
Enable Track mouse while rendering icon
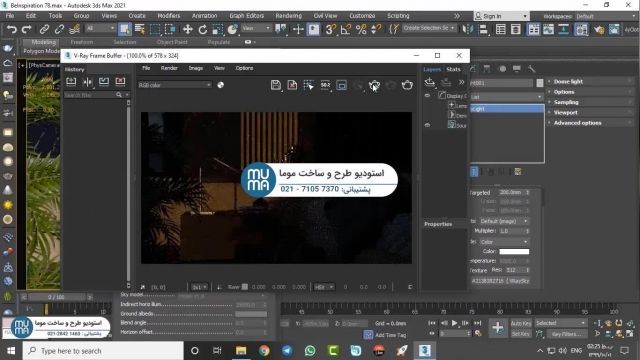(x=309, y=85)
